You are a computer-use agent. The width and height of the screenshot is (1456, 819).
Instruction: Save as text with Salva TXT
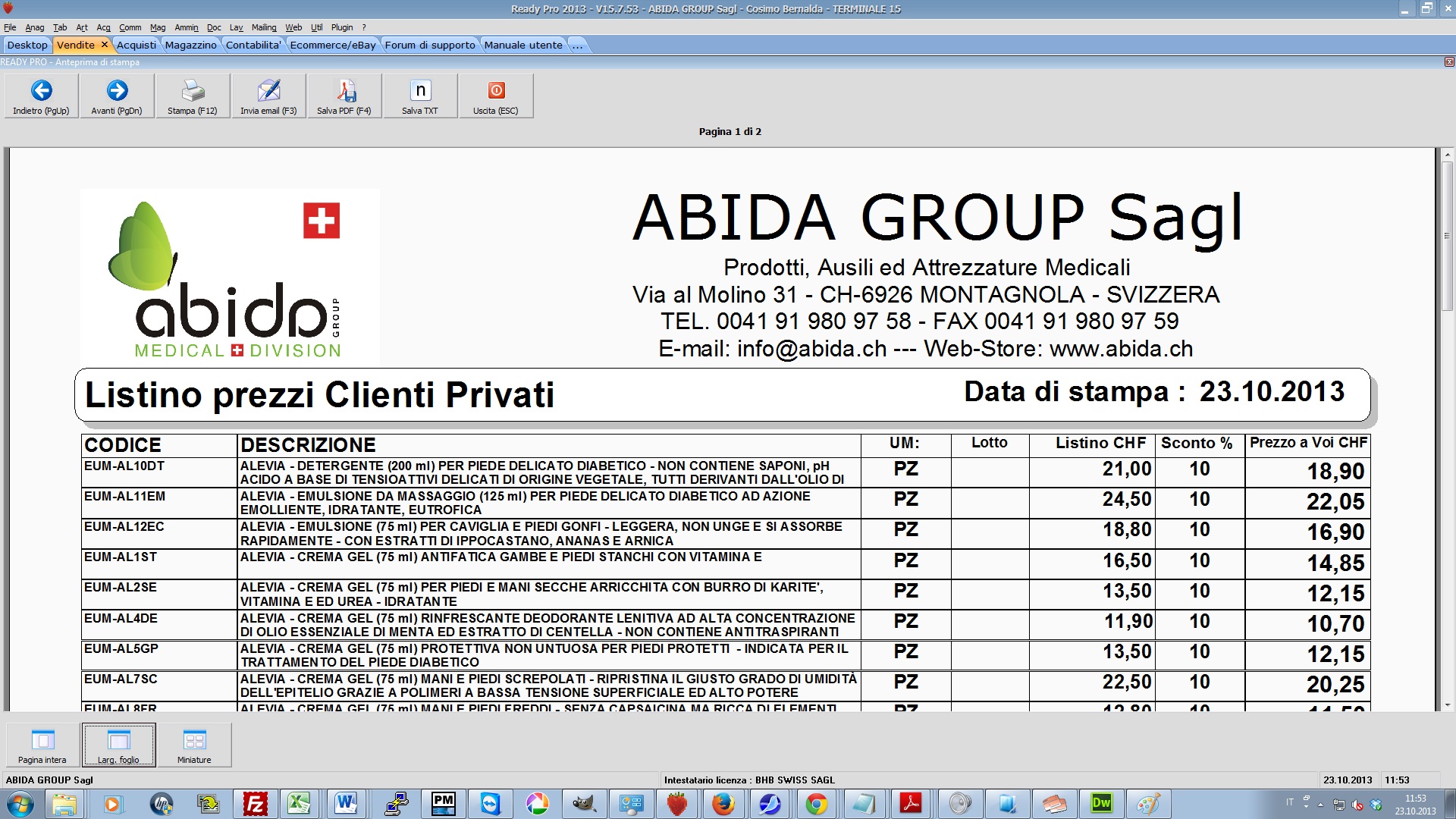(x=420, y=96)
